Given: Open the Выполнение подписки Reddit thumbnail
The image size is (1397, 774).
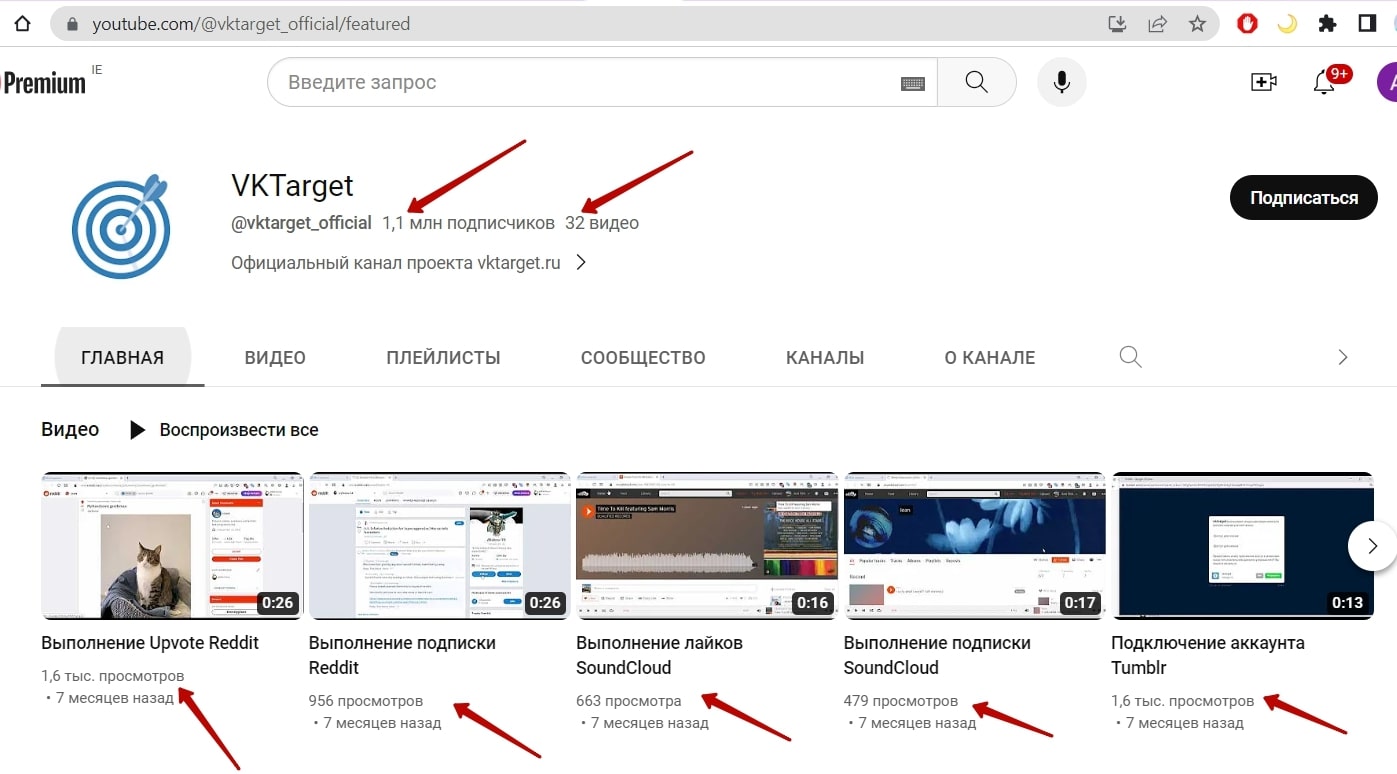Looking at the screenshot, I should (x=439, y=546).
